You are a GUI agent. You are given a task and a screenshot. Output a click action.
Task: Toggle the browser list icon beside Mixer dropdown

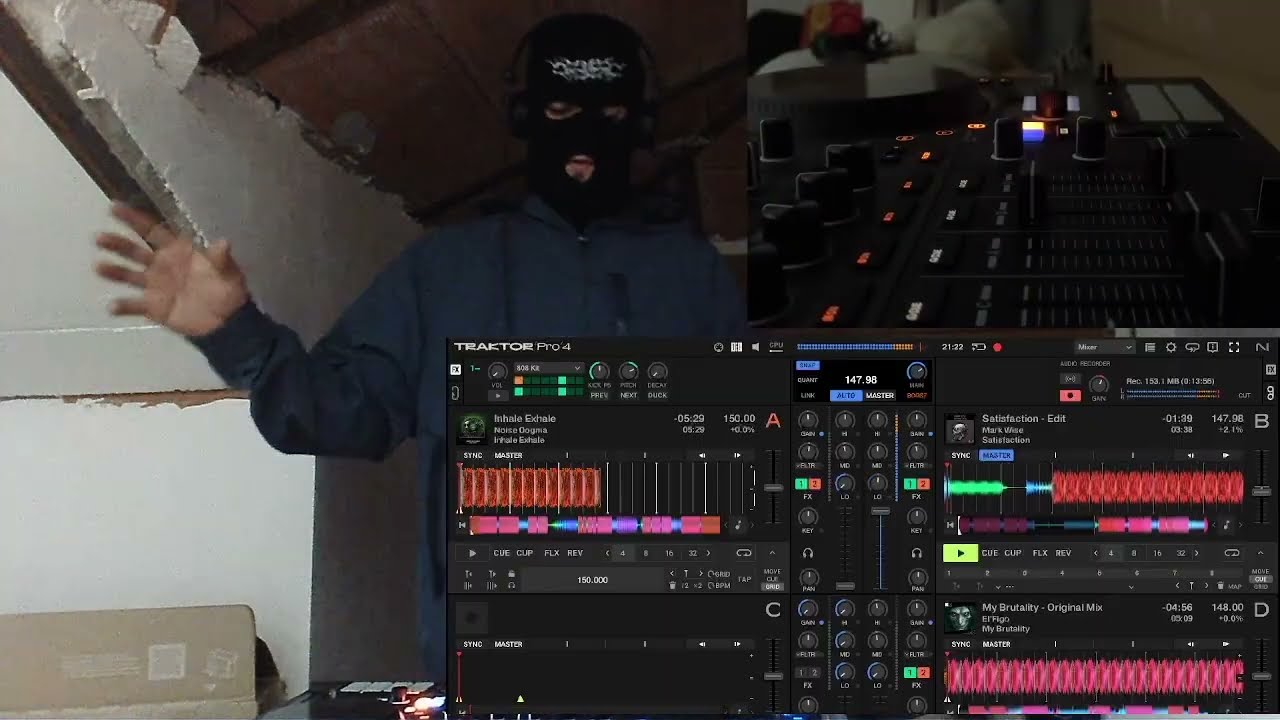coord(1150,347)
